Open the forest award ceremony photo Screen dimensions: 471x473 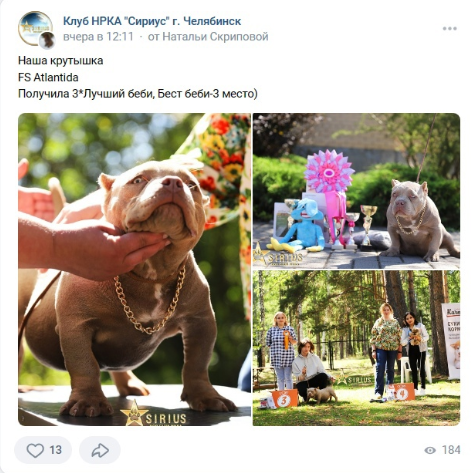(x=356, y=348)
